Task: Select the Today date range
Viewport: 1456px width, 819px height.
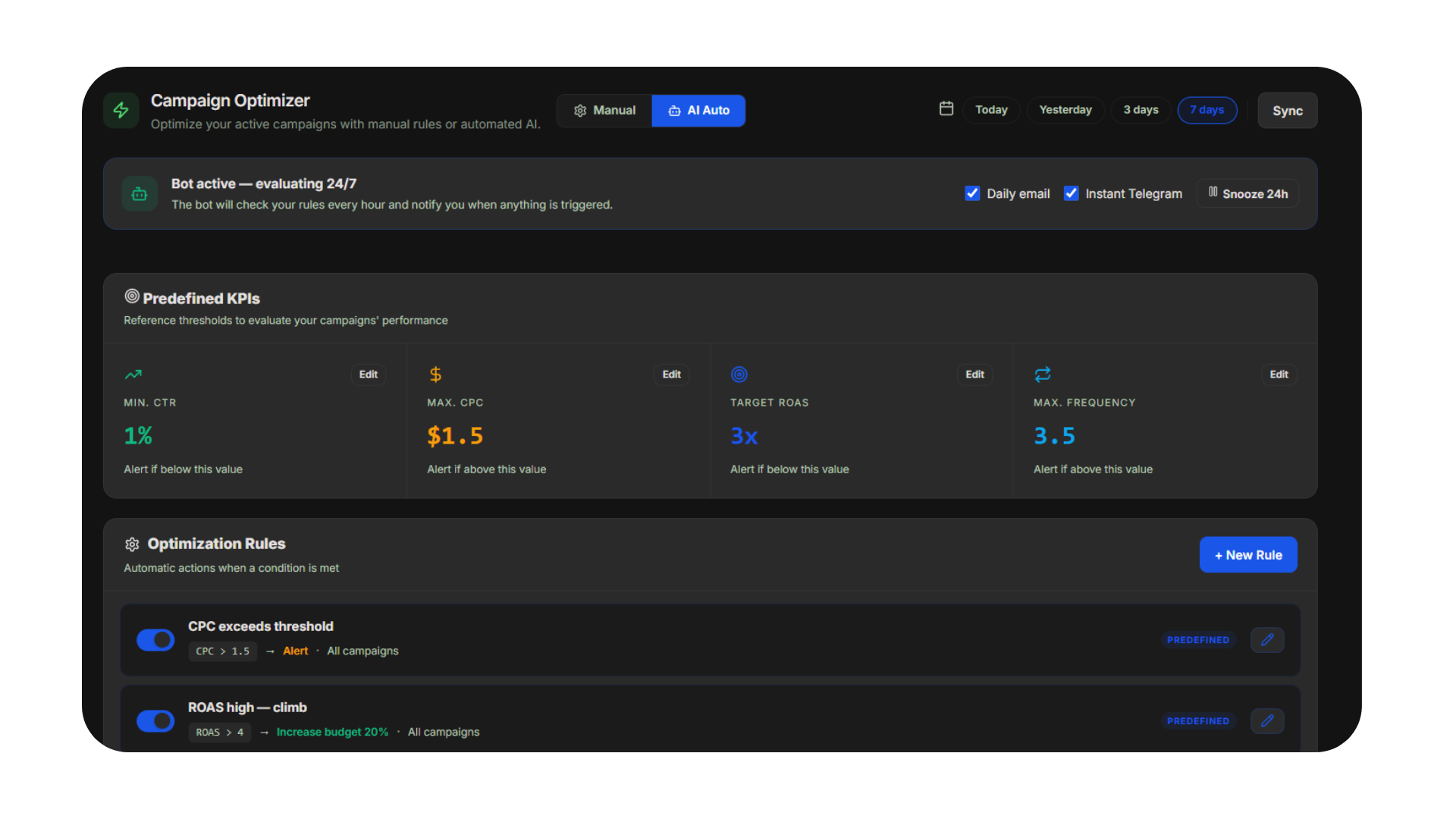Action: [x=991, y=110]
